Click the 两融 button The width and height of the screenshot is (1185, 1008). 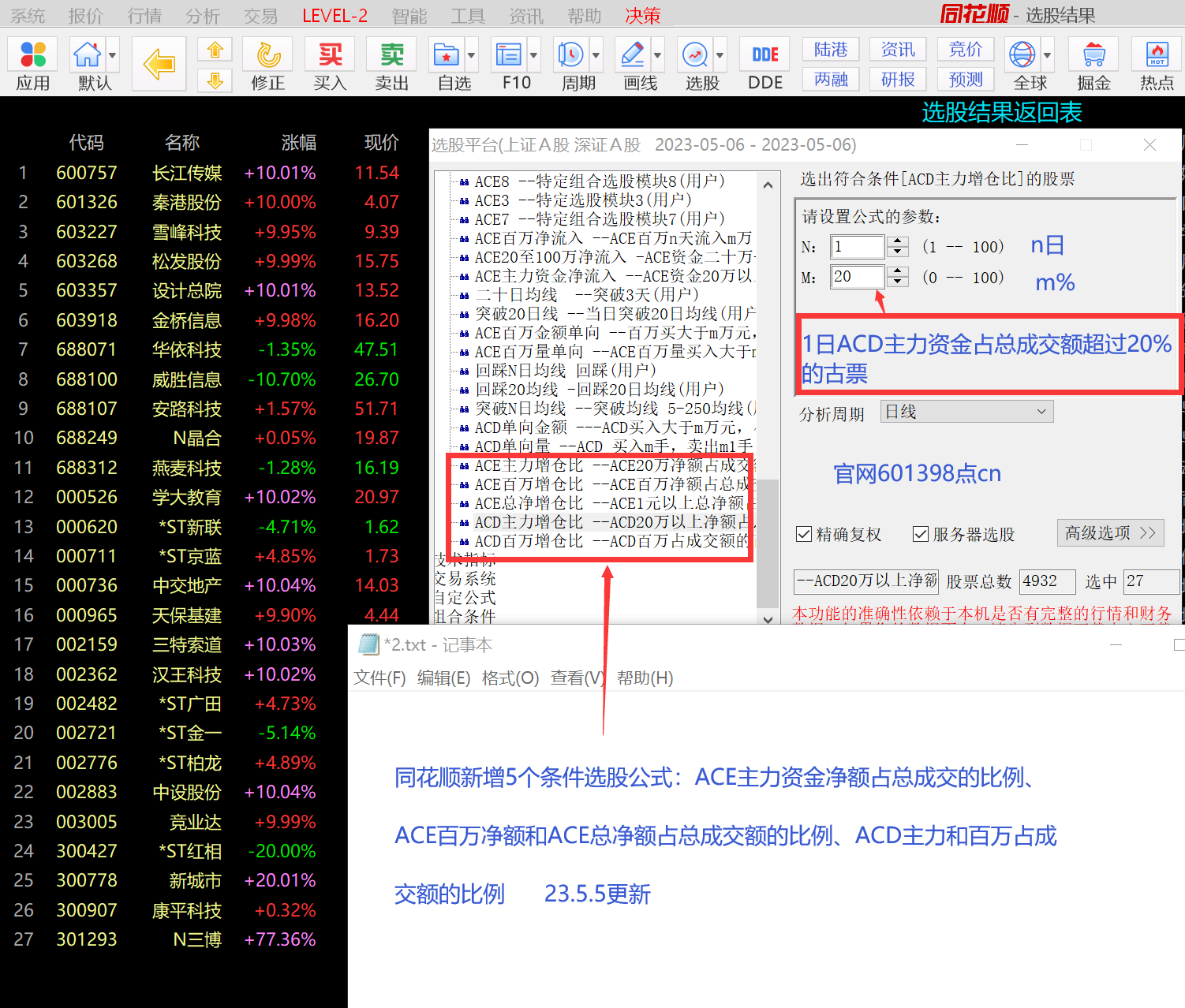click(831, 79)
